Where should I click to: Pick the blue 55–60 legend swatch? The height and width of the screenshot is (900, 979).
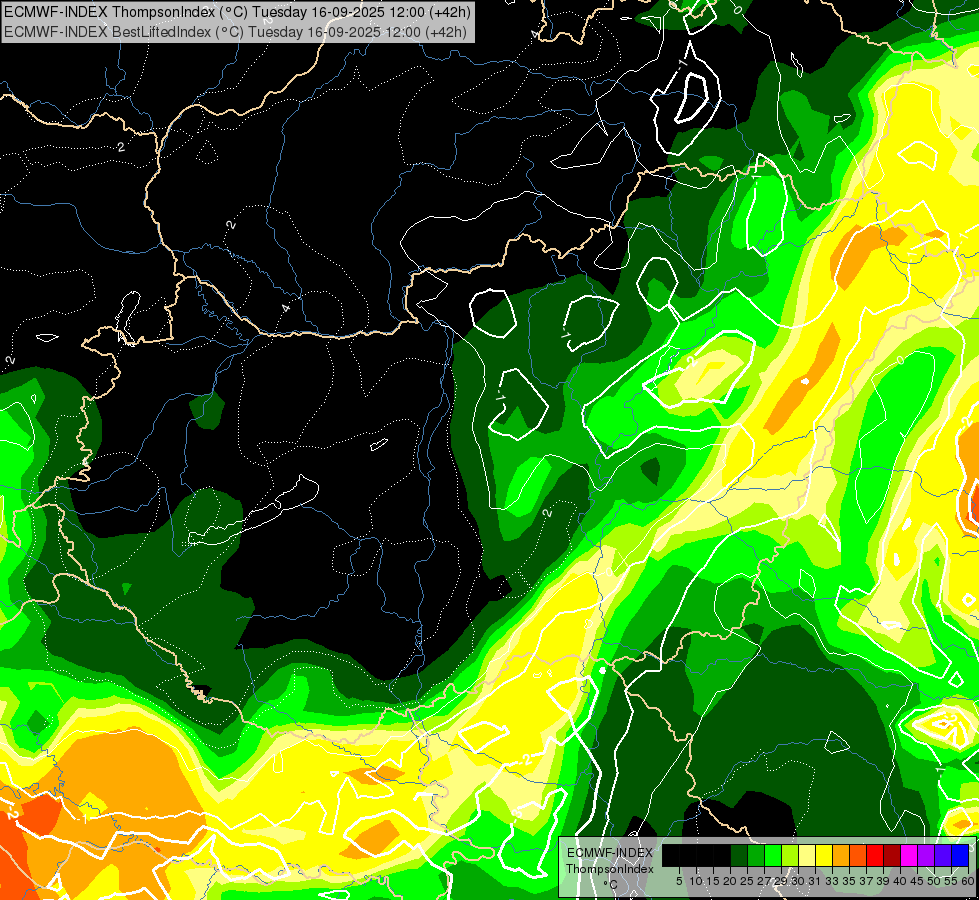[960, 856]
